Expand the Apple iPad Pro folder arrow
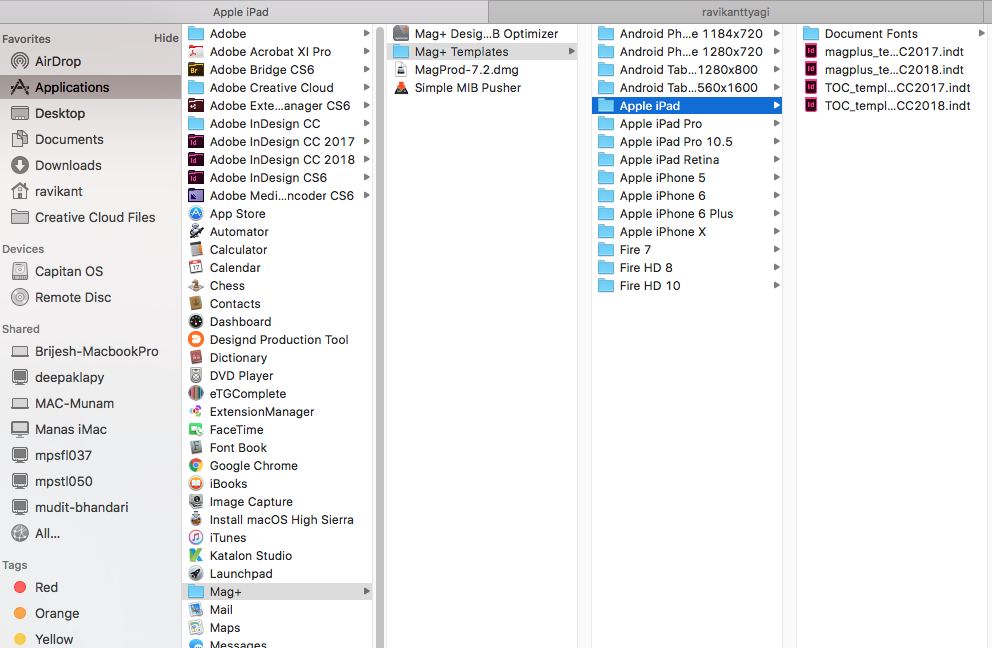This screenshot has height=648, width=992. (777, 123)
